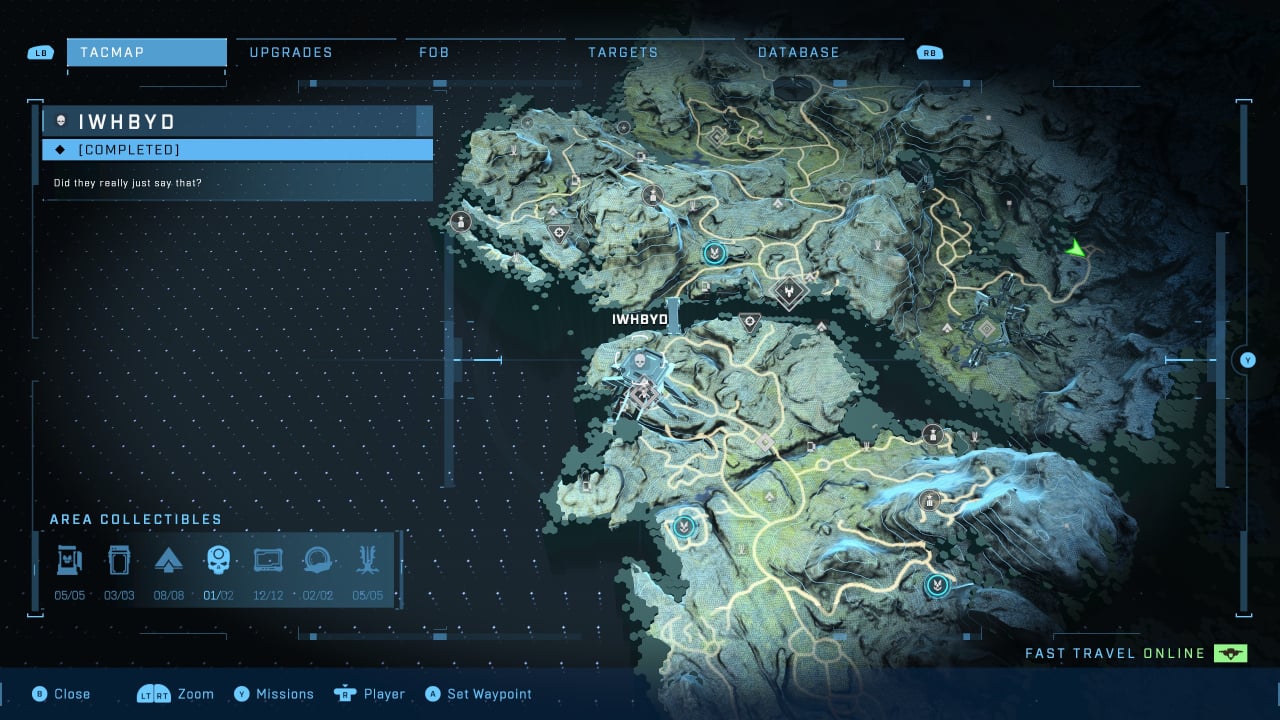Select triangular target marker on northwest landmass
Viewport: 1280px width, 720px height.
click(x=560, y=235)
